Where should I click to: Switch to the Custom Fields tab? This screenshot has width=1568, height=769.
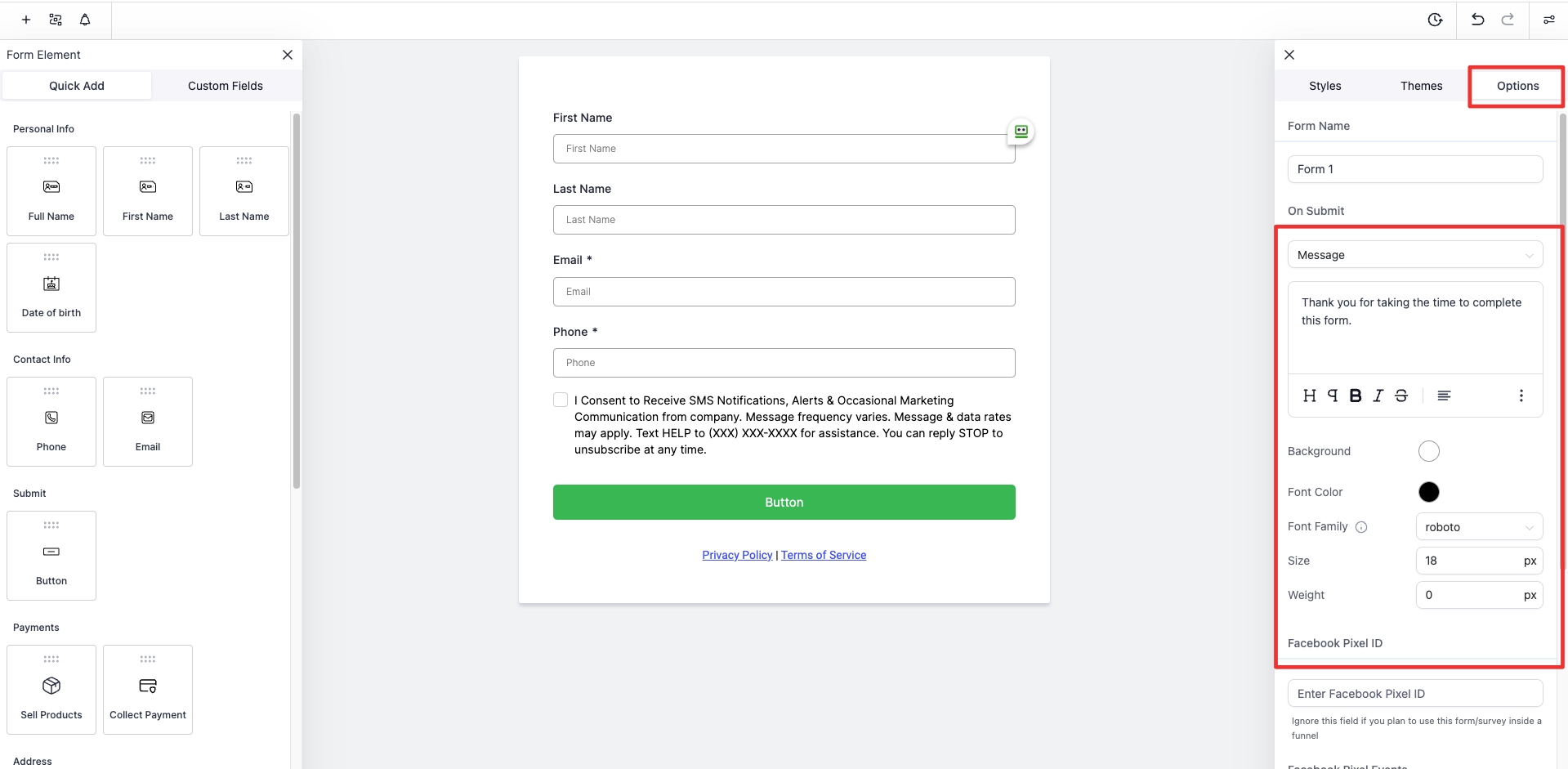226,86
